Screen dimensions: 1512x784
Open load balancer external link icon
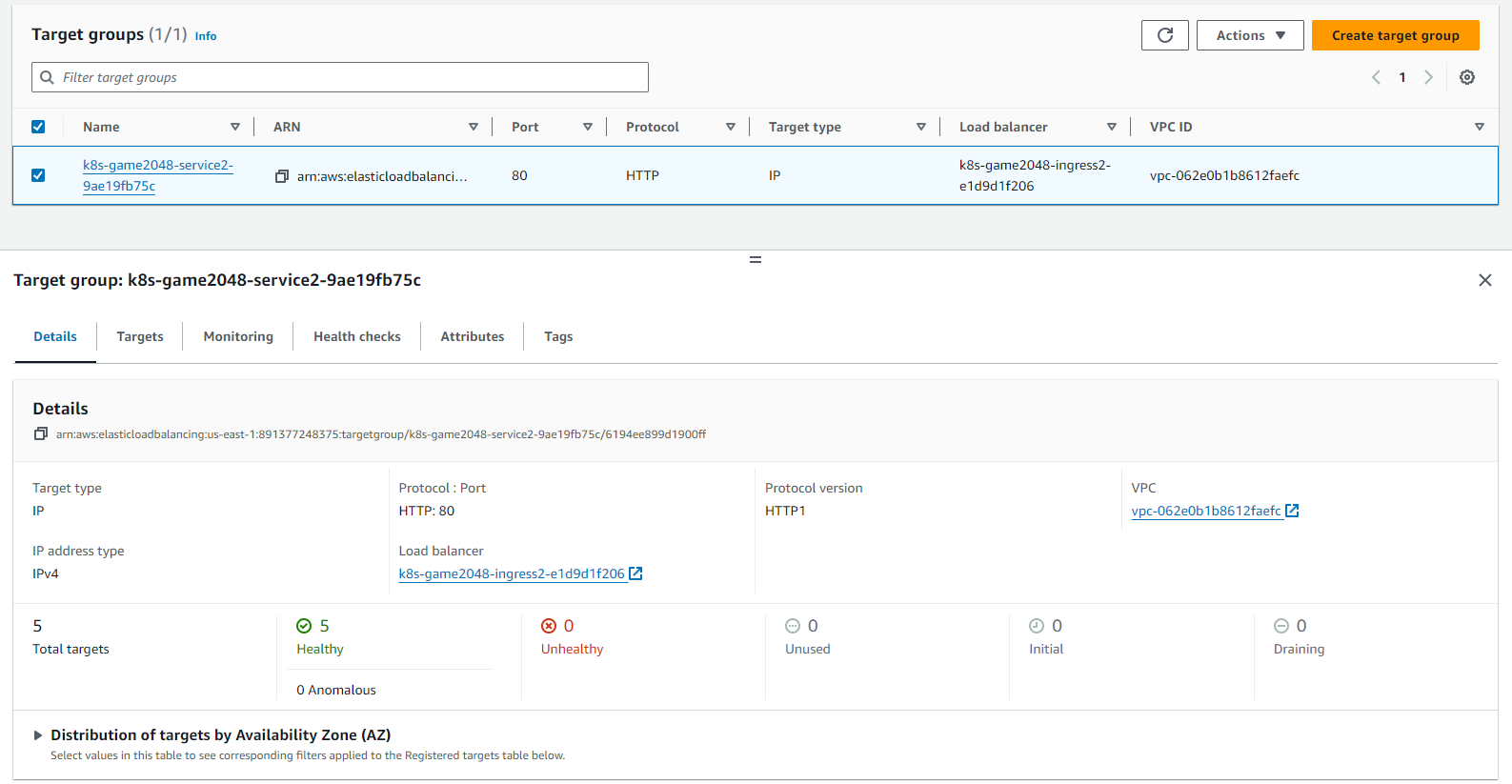tap(635, 573)
